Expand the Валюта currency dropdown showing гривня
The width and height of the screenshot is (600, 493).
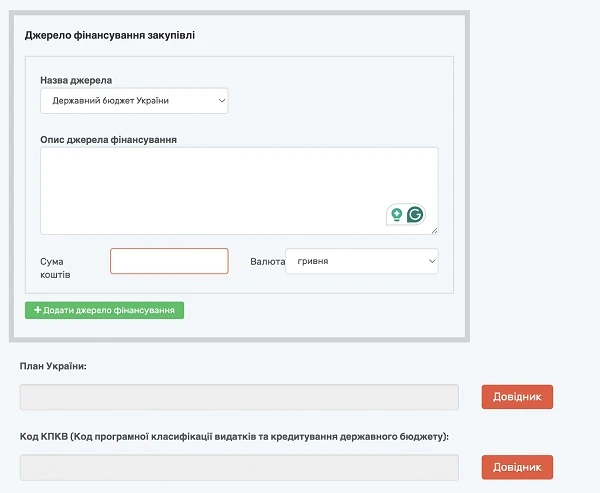point(361,261)
